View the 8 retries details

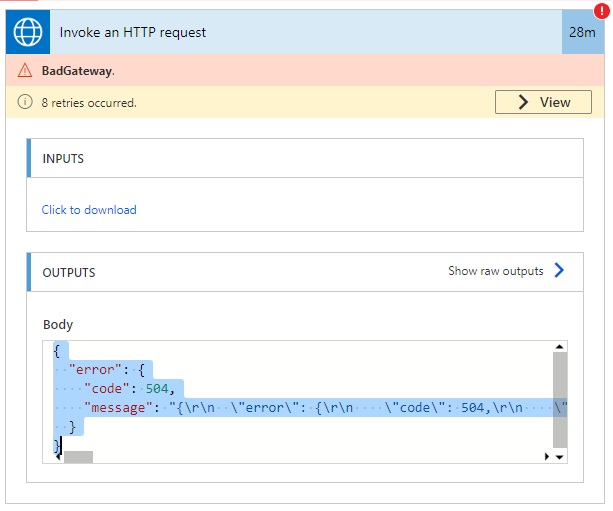click(x=543, y=102)
